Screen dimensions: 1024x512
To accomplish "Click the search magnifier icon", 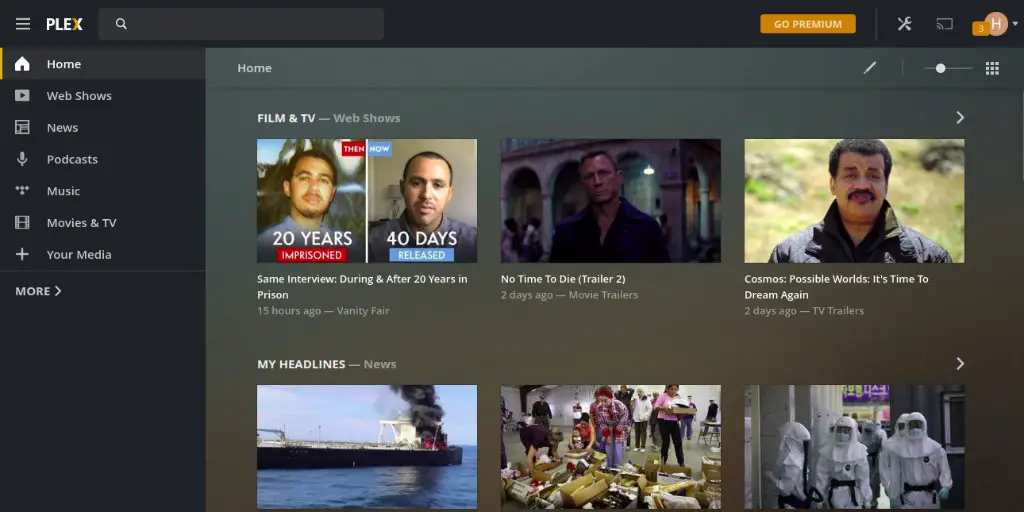I will coord(121,24).
